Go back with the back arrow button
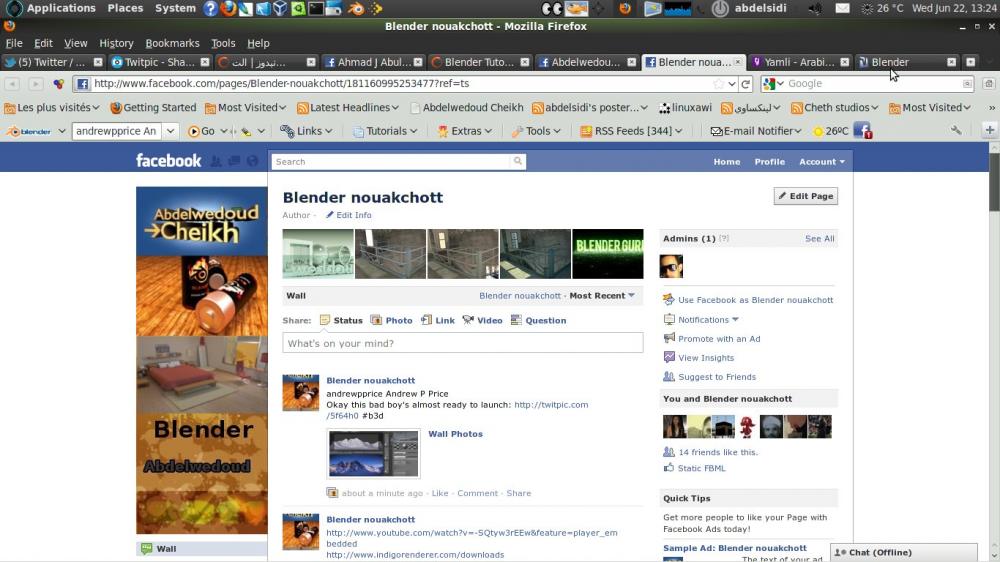1000x562 pixels. click(12, 84)
